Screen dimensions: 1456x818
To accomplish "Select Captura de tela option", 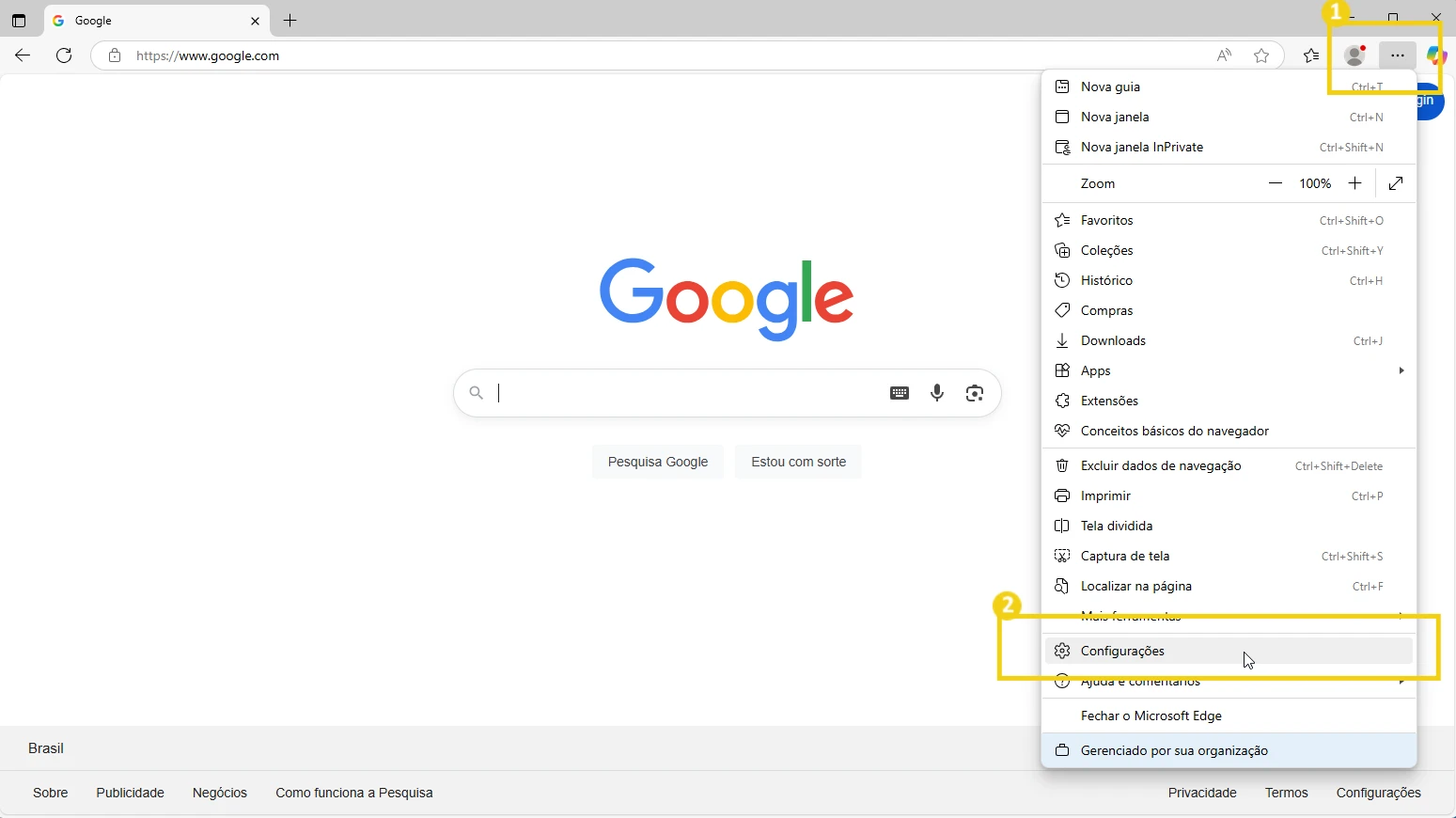I will (x=1229, y=556).
